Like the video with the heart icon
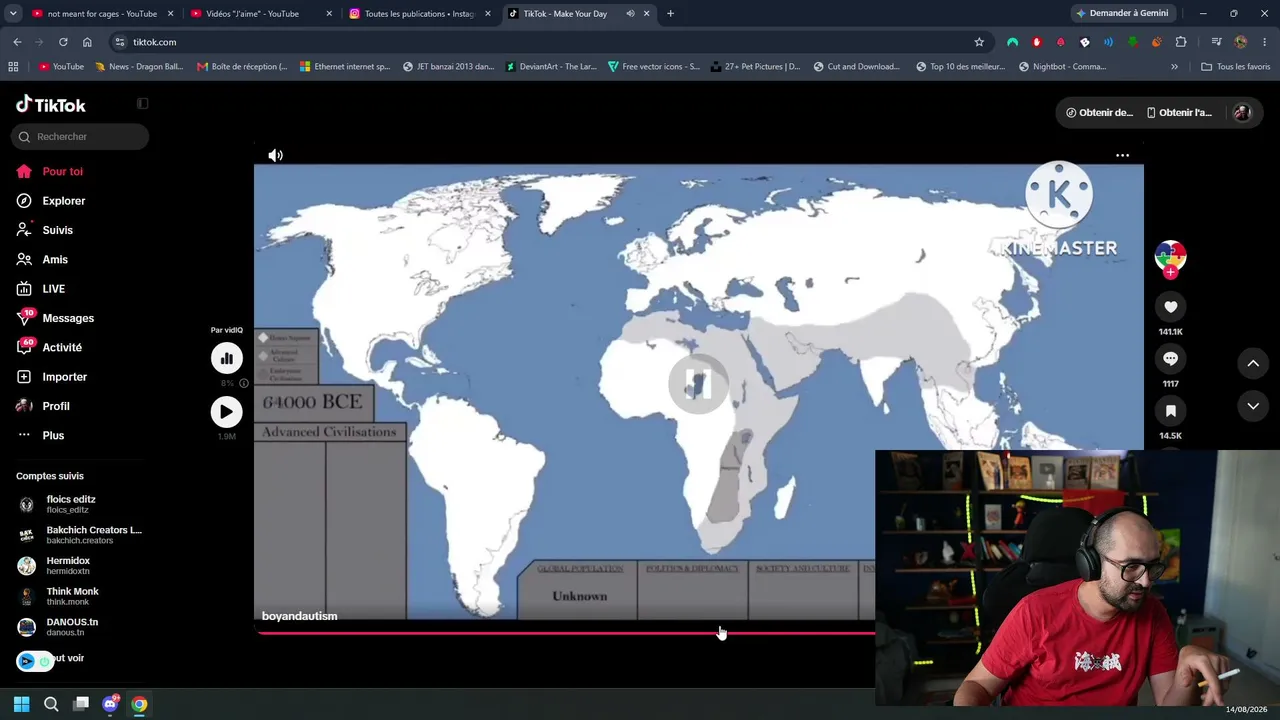This screenshot has width=1280, height=720. [x=1171, y=307]
